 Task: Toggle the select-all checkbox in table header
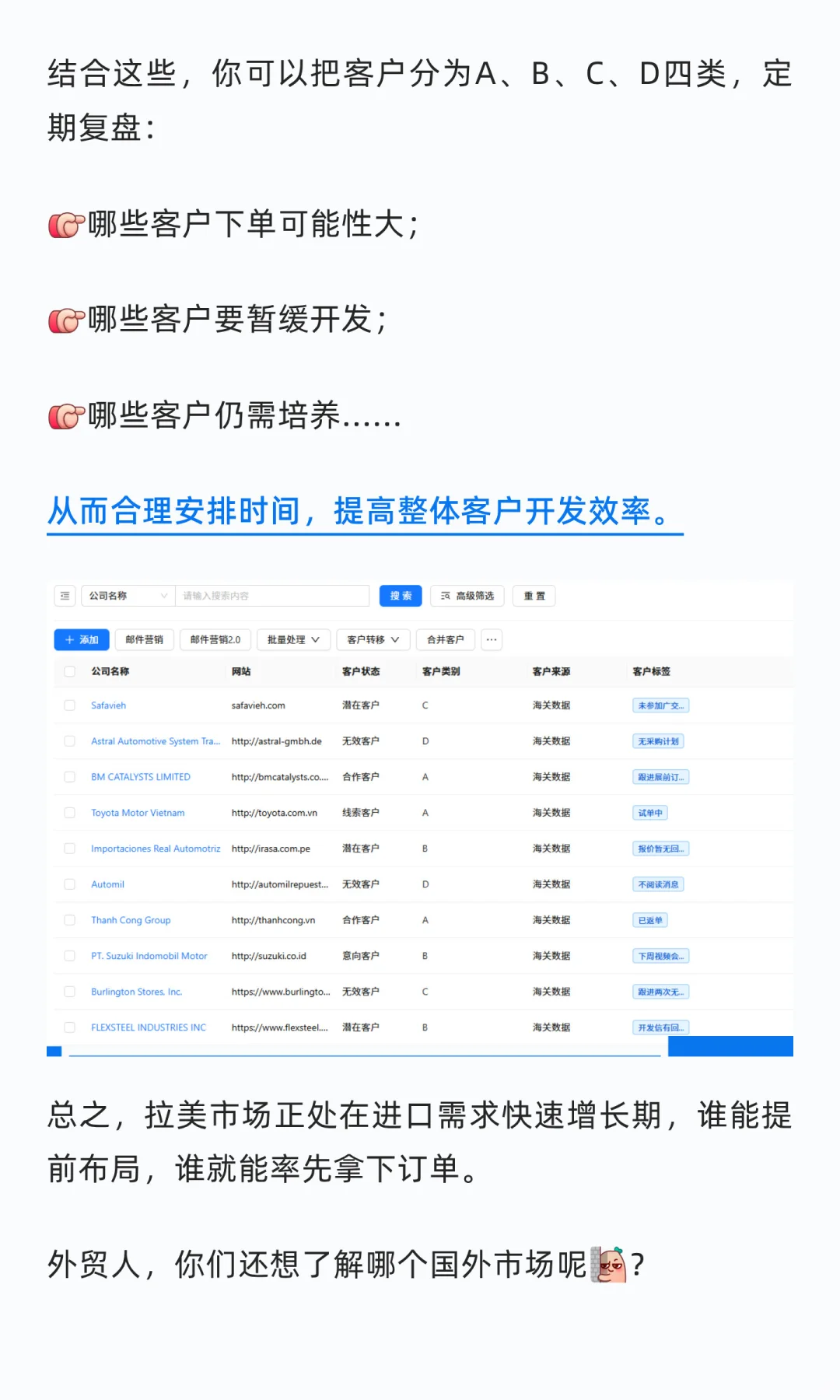70,671
